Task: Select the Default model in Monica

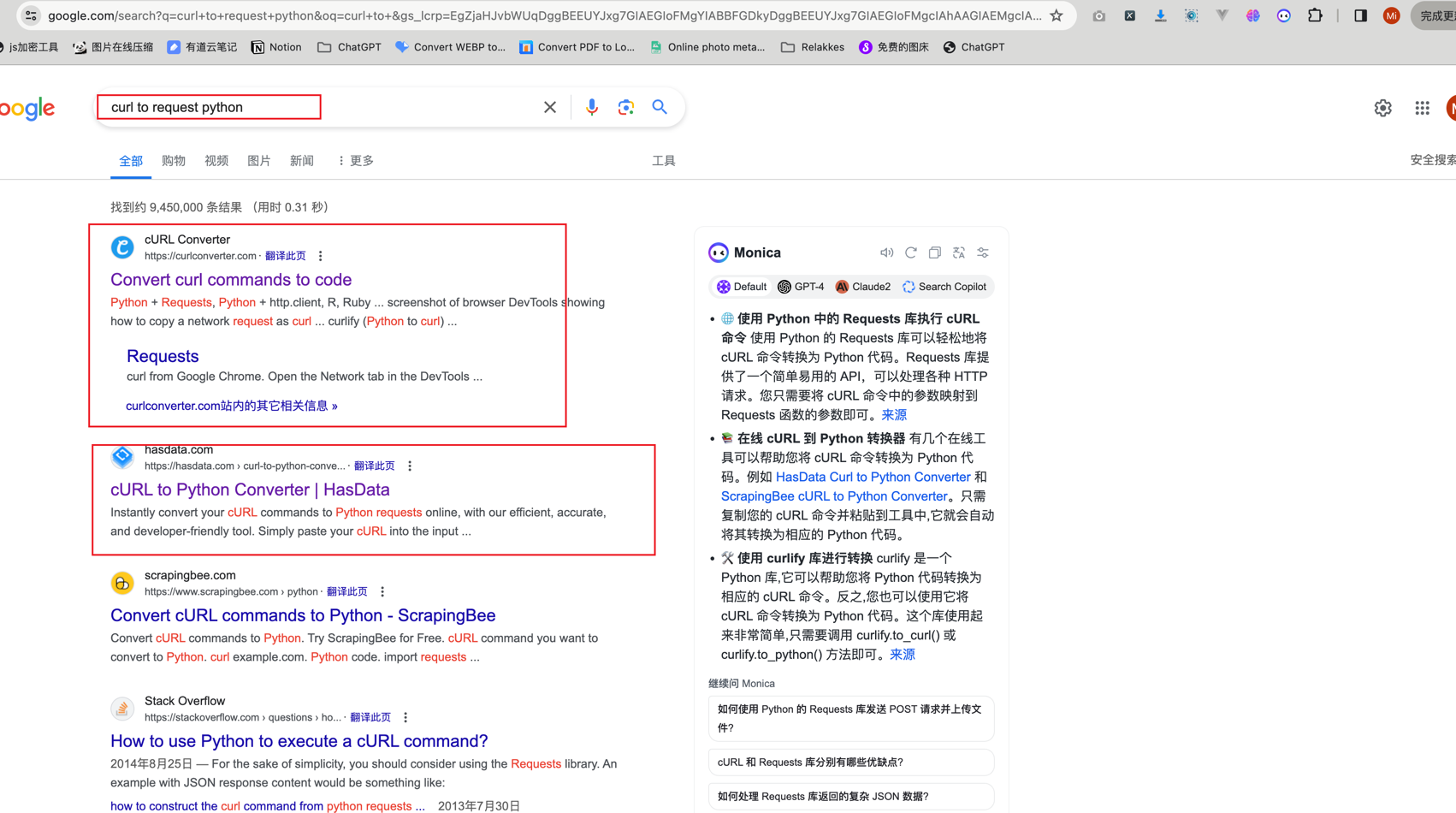Action: [x=742, y=287]
